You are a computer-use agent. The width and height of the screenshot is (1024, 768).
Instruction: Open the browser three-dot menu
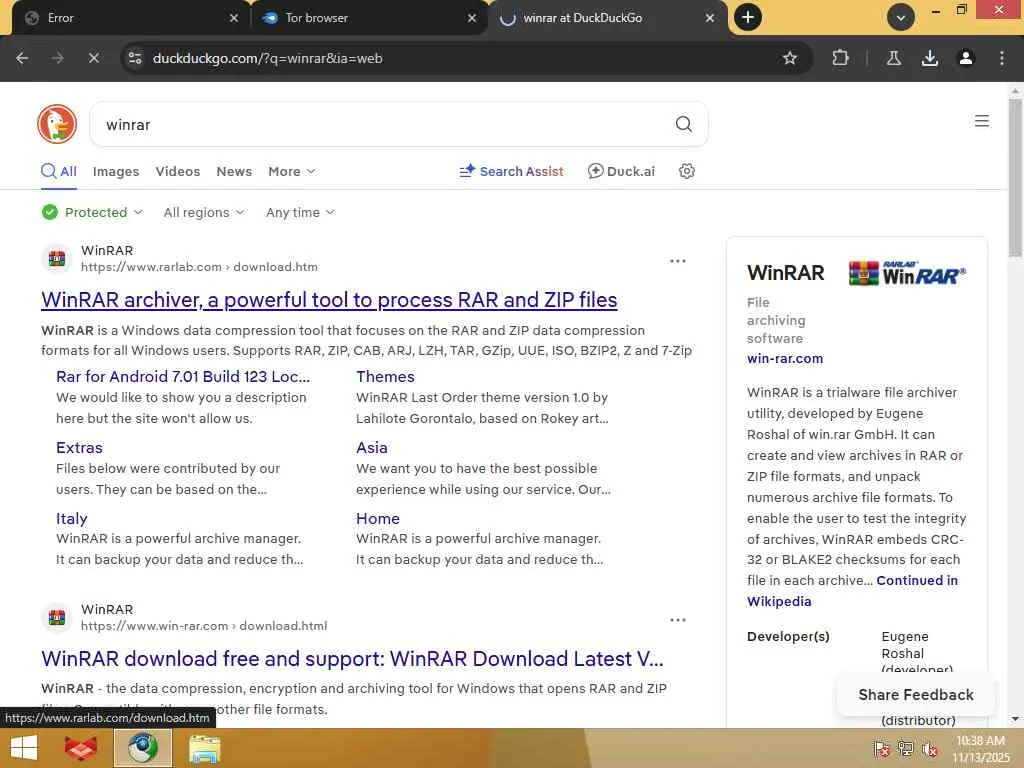(1002, 58)
